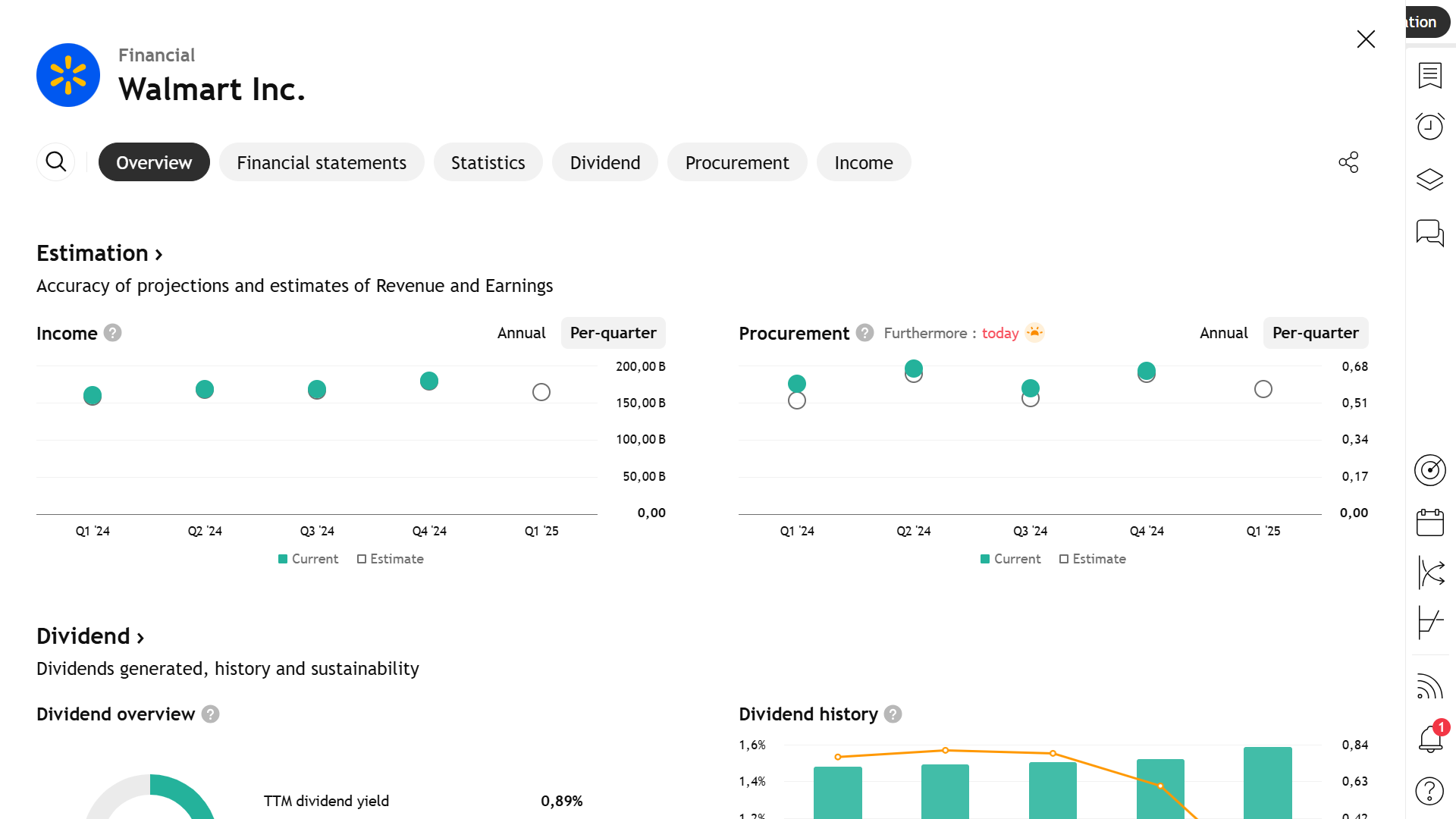Set Income chart to Per-quarter
Screen dimensions: 1456x819
613,333
